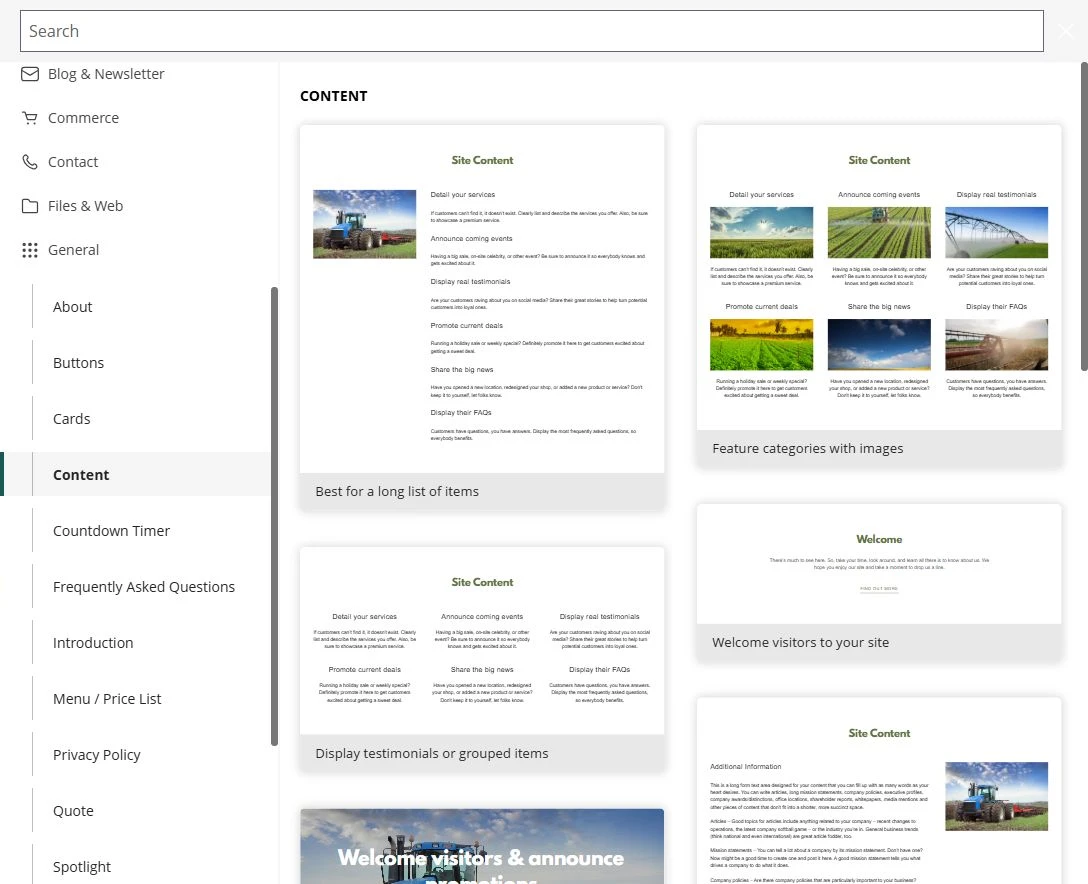
Task: Select the Countdown Timer subcategory
Action: [x=111, y=531]
